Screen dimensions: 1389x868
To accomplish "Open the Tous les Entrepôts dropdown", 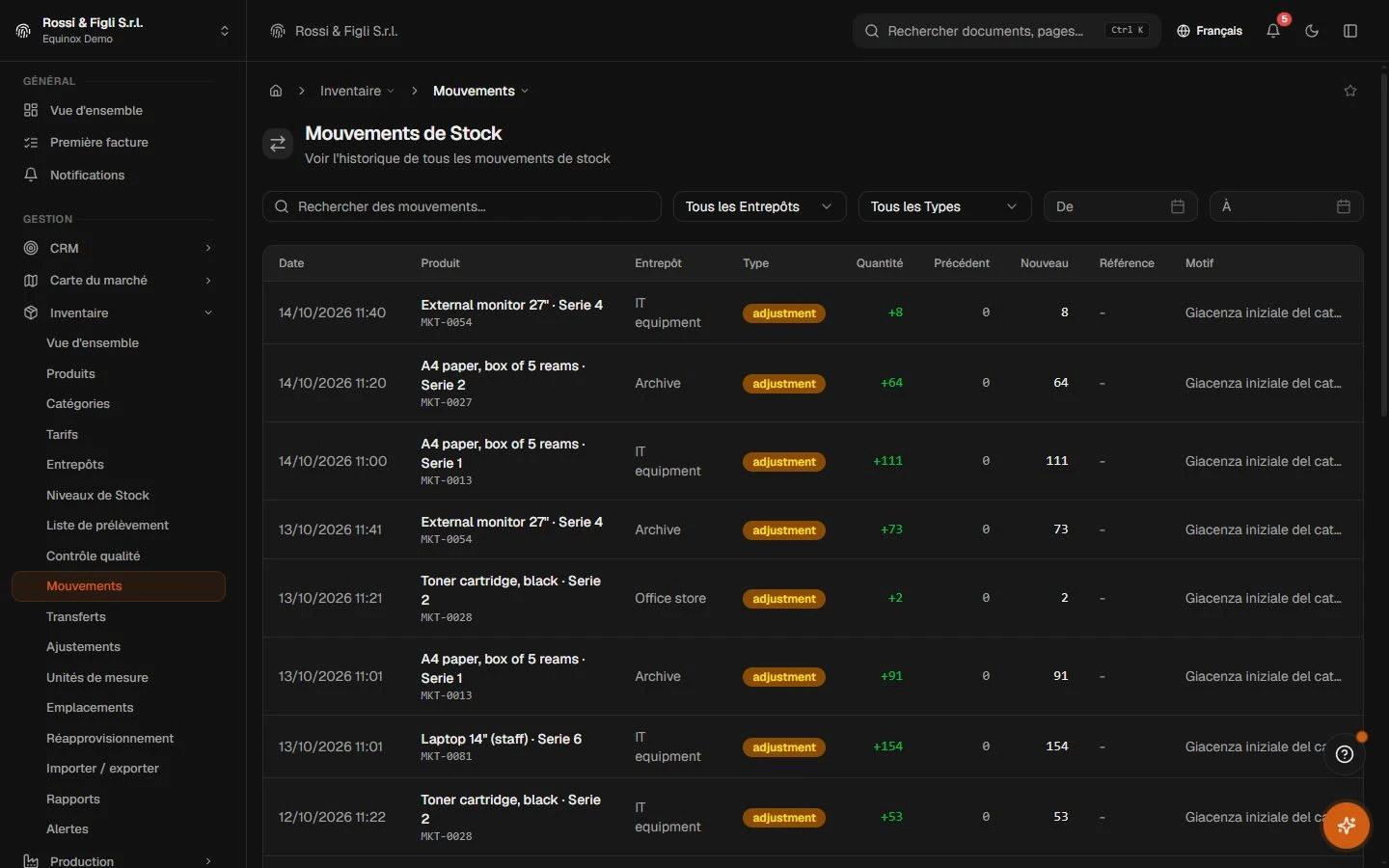I will tap(760, 206).
